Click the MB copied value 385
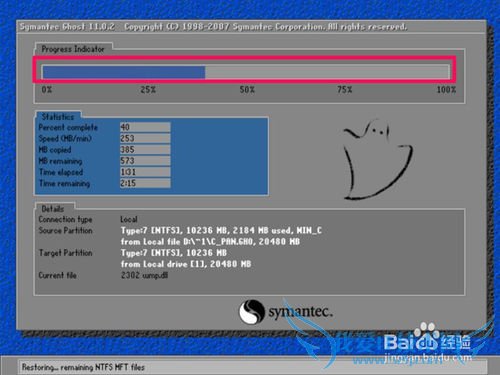The image size is (500, 375). [145, 149]
